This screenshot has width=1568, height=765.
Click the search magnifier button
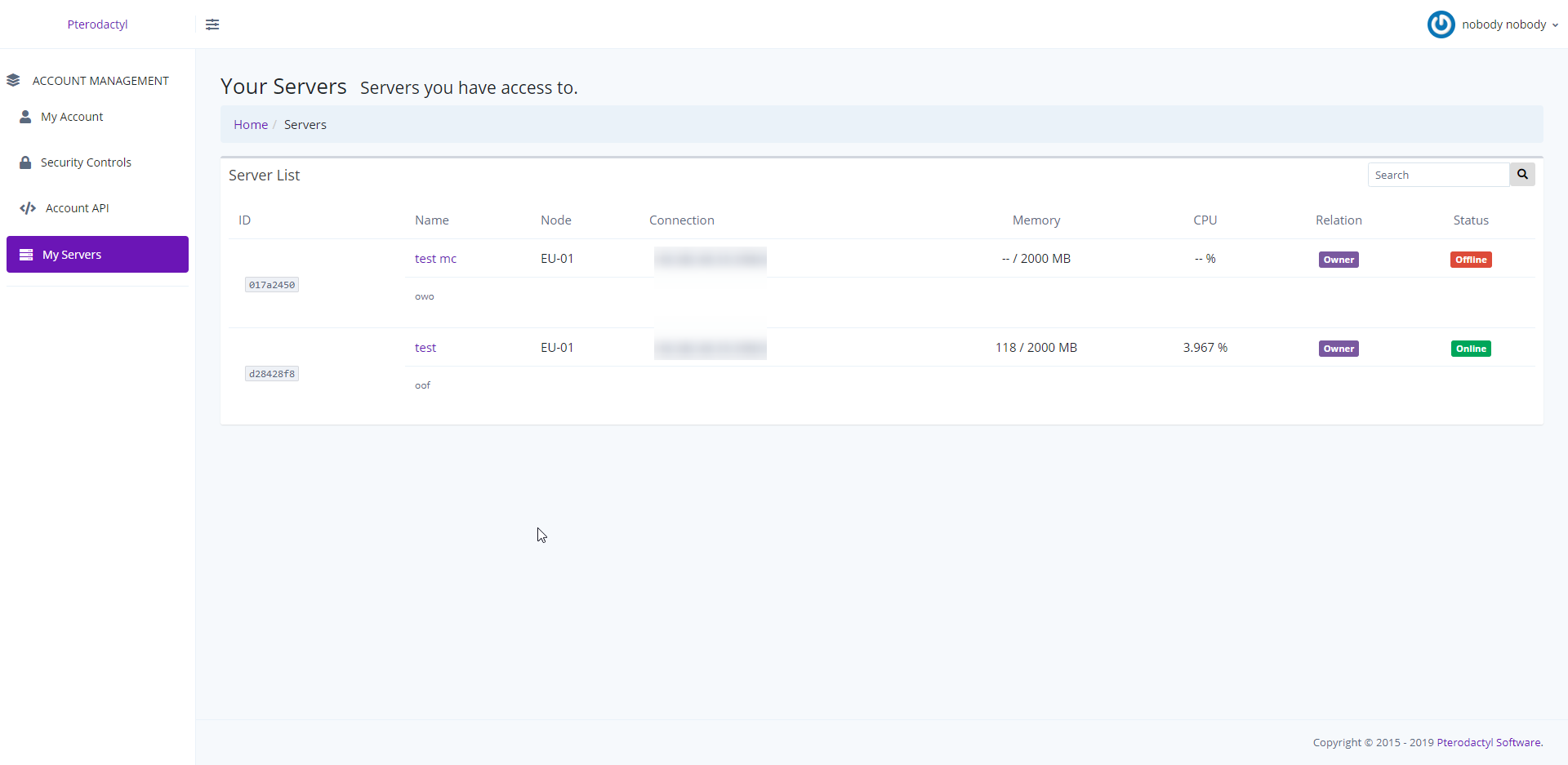(1521, 175)
